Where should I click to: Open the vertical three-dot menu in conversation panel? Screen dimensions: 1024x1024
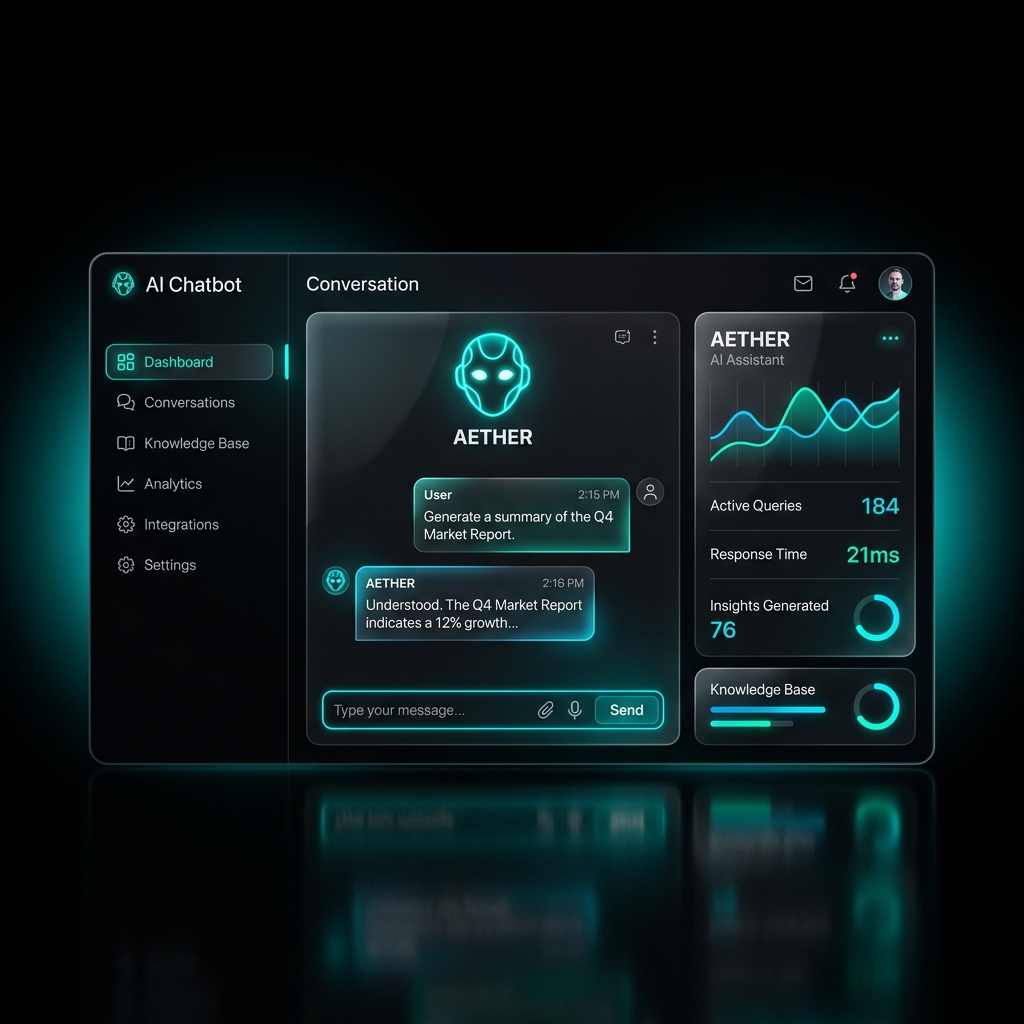pyautogui.click(x=654, y=337)
